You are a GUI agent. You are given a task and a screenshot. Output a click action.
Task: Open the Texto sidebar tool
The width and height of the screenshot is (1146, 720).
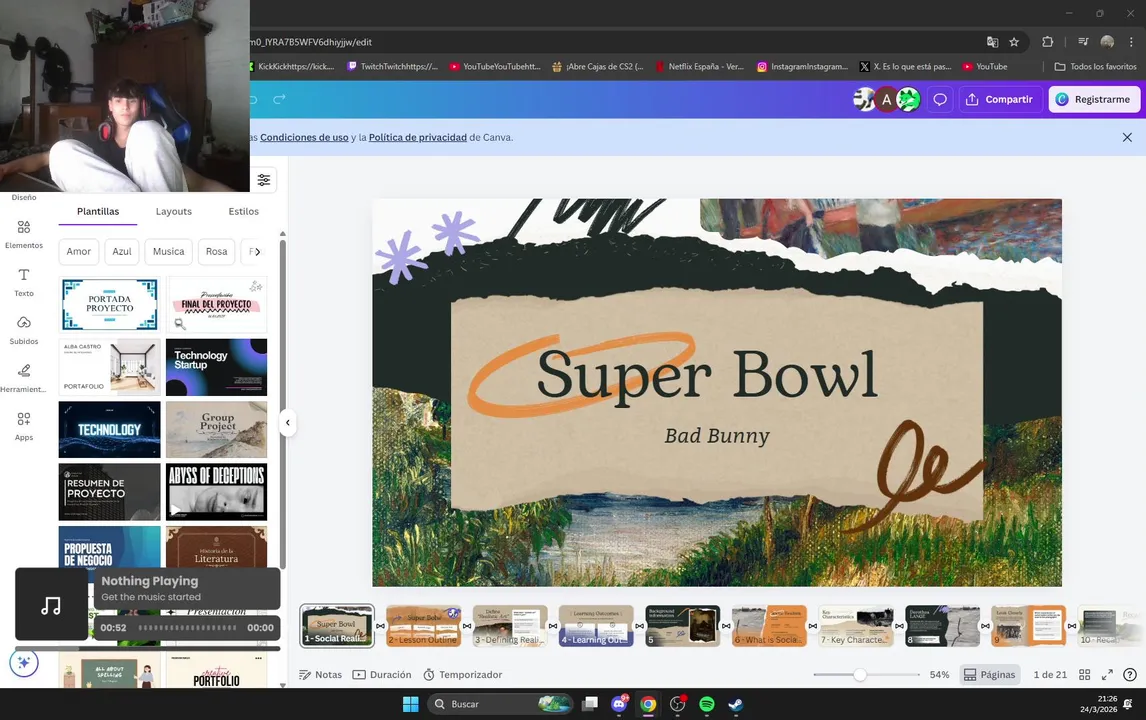click(24, 282)
